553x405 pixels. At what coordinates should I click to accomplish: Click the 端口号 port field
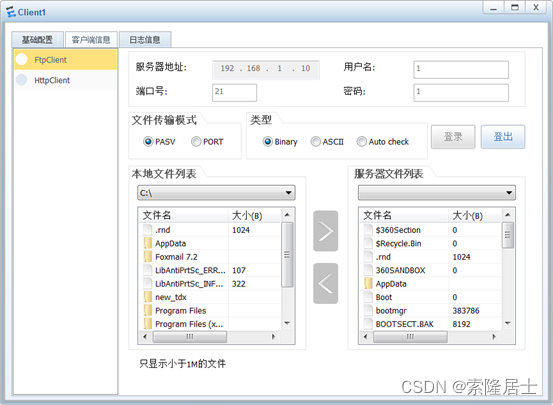coord(234,92)
